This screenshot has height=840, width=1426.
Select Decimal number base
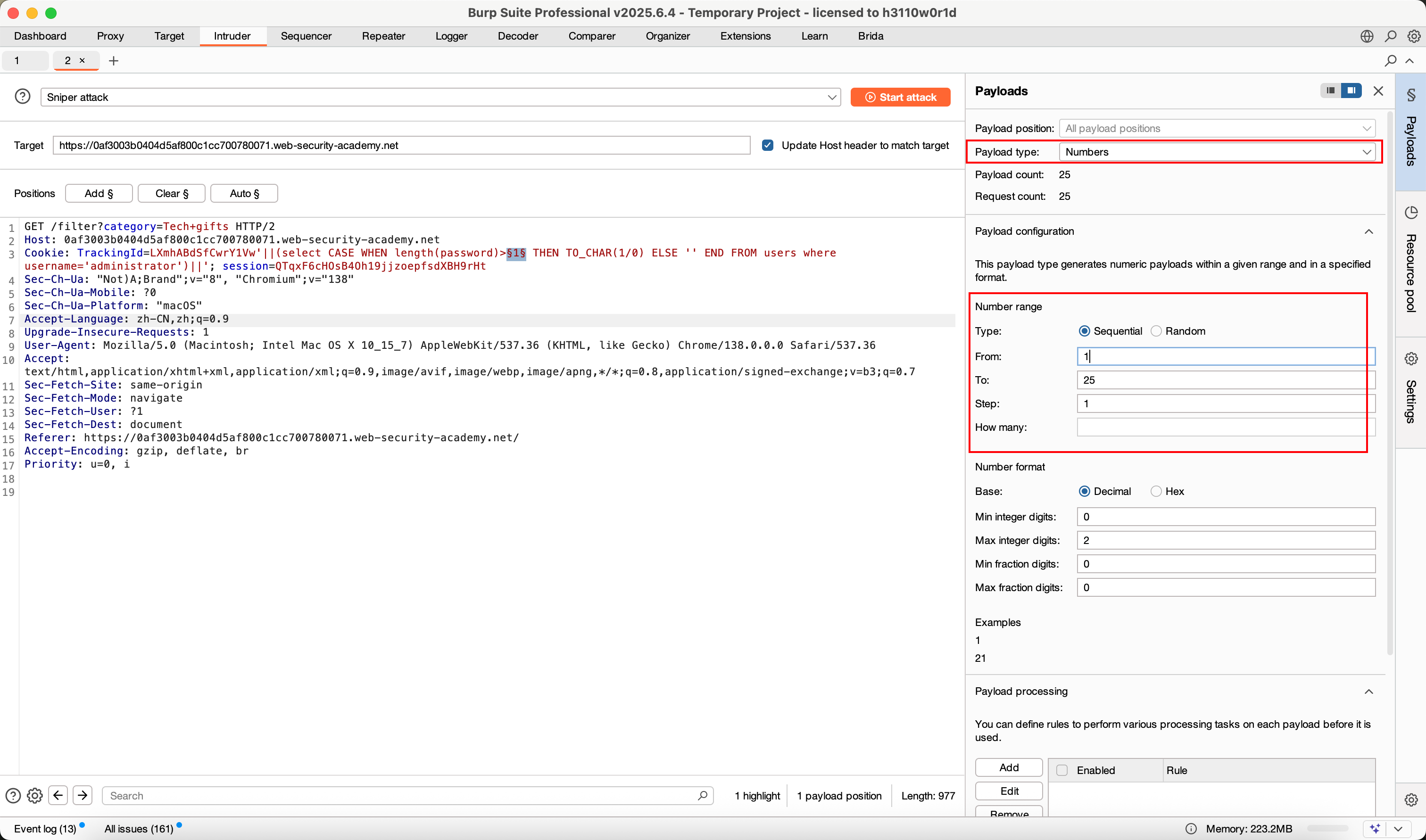(1084, 491)
